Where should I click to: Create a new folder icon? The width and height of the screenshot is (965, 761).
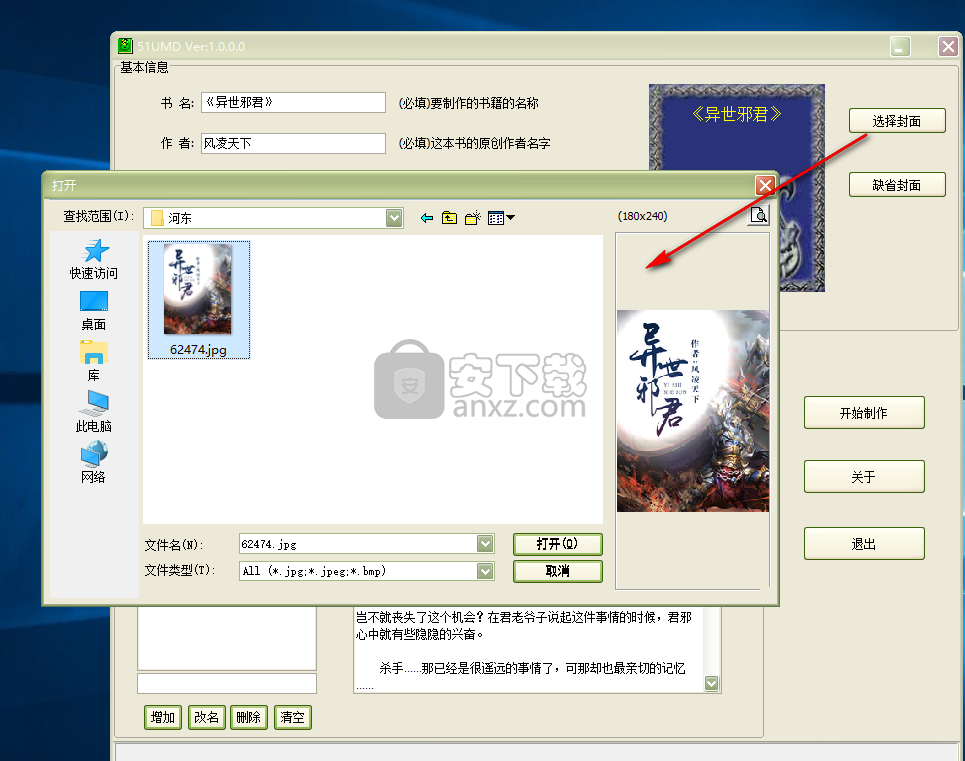(473, 218)
